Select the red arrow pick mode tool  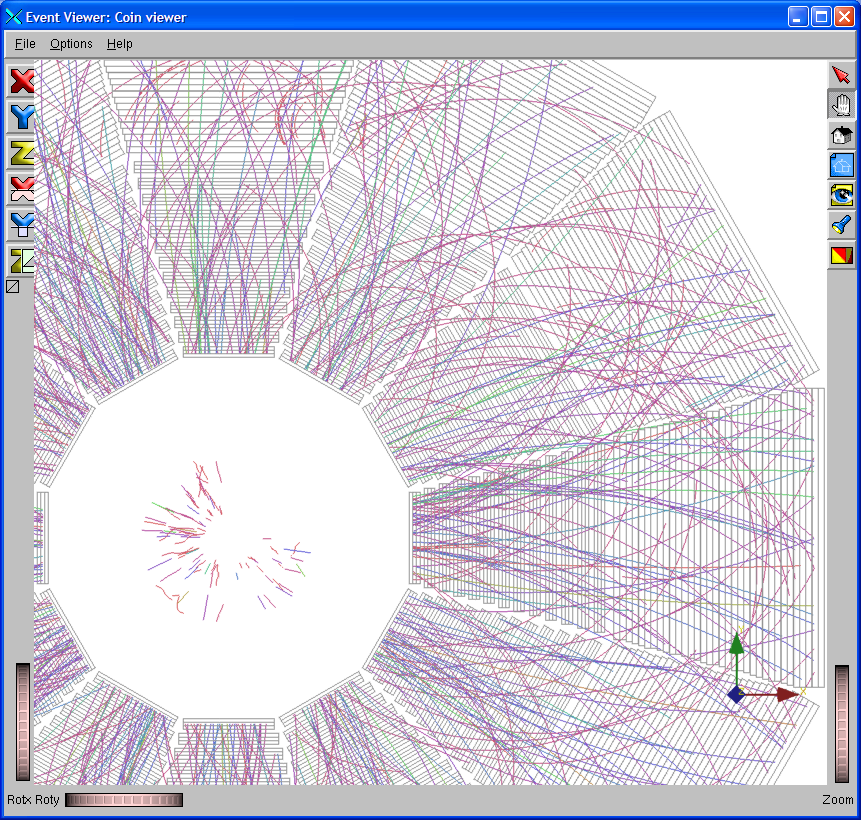841,75
